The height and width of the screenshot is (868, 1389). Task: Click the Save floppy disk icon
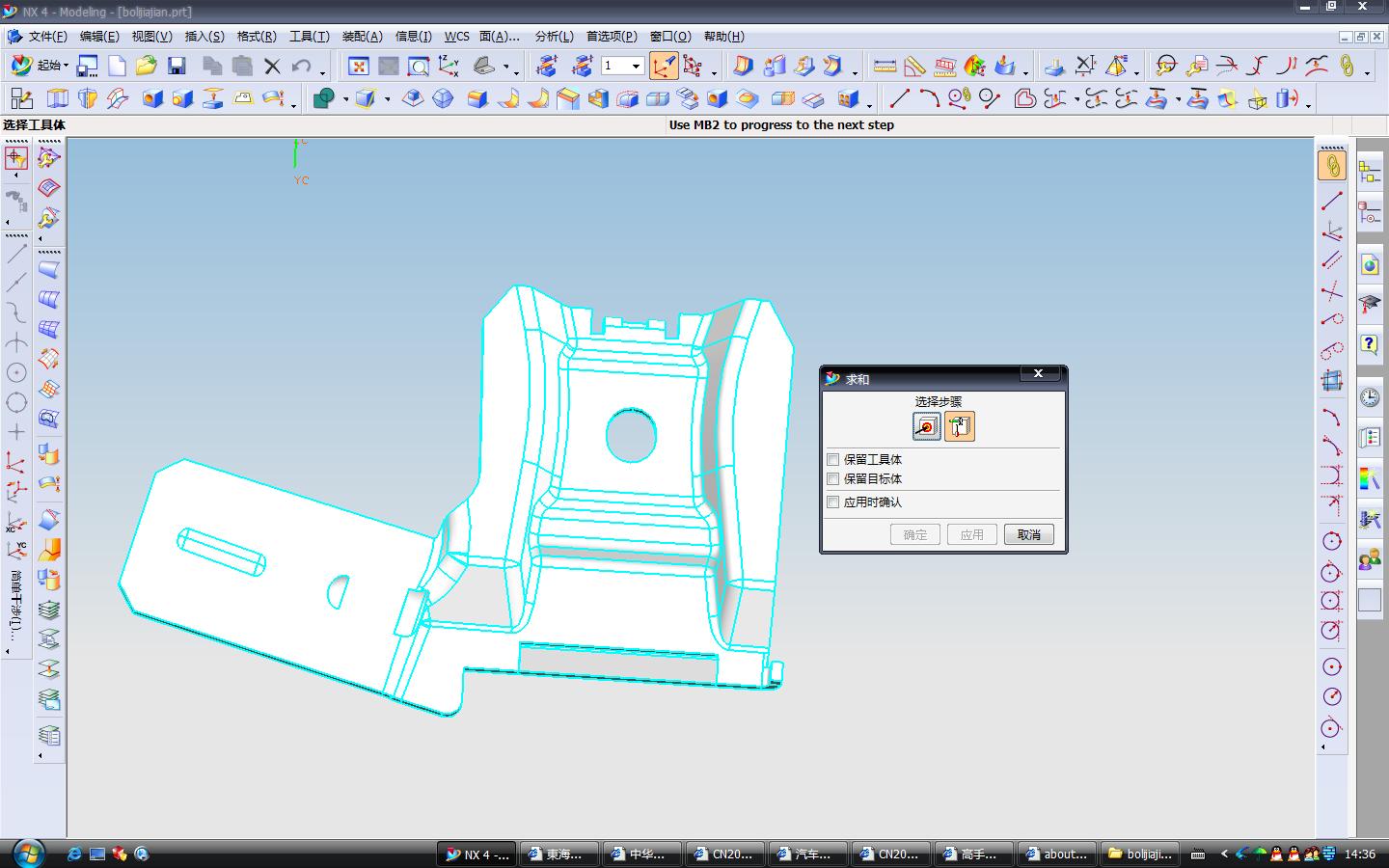(x=177, y=66)
